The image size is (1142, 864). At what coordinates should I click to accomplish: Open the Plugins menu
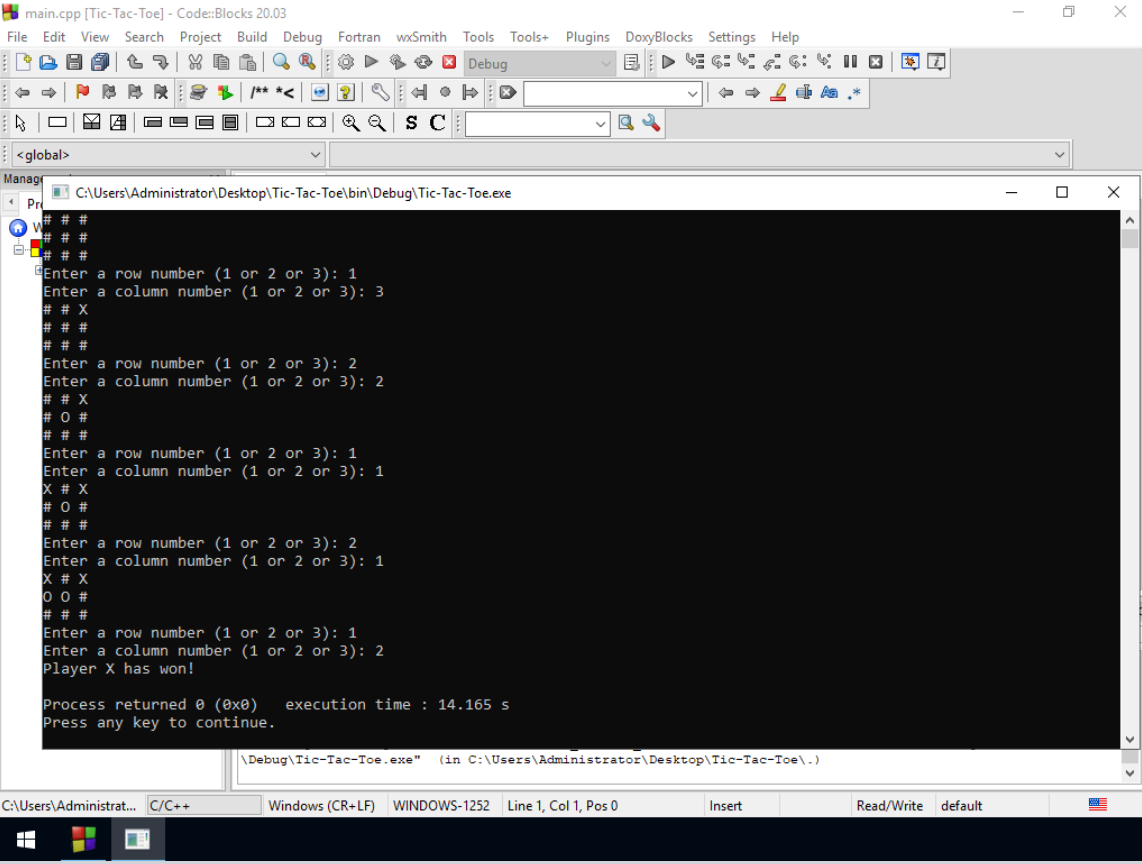(587, 36)
